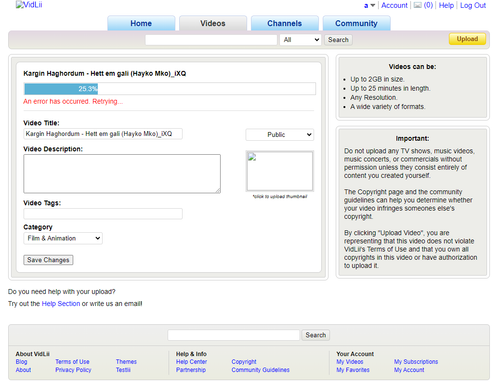
Task: Click the 'Important:' heading
Action: tap(412, 138)
